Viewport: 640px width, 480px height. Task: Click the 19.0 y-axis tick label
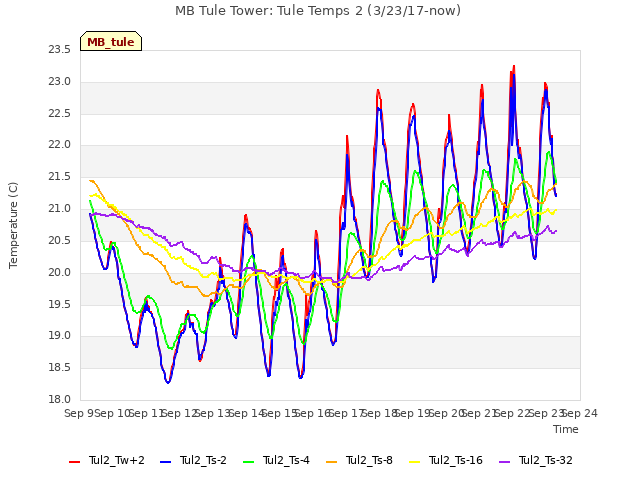click(60, 336)
